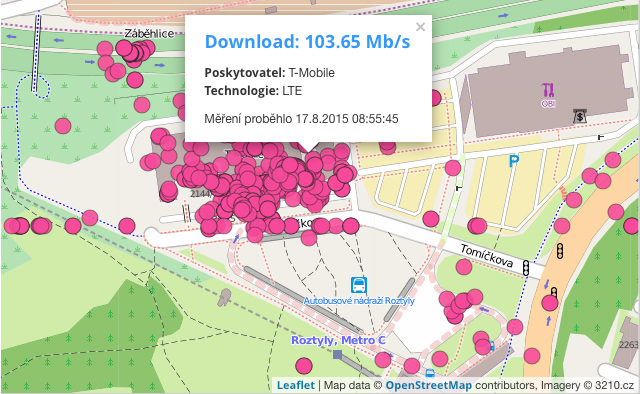The height and width of the screenshot is (394, 640).
Task: Click the blue parking P icon
Action: click(513, 162)
